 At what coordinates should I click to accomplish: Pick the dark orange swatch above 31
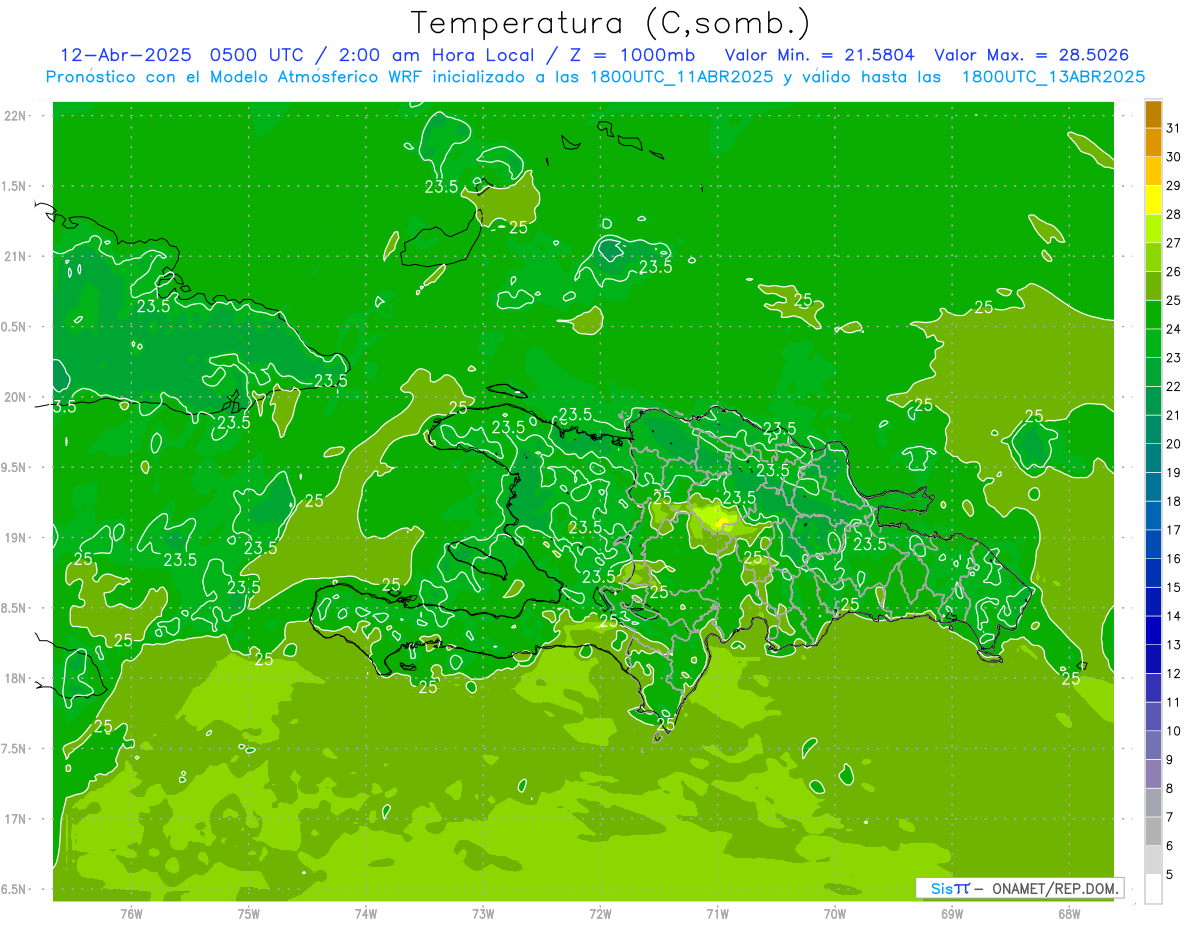[x=1153, y=114]
